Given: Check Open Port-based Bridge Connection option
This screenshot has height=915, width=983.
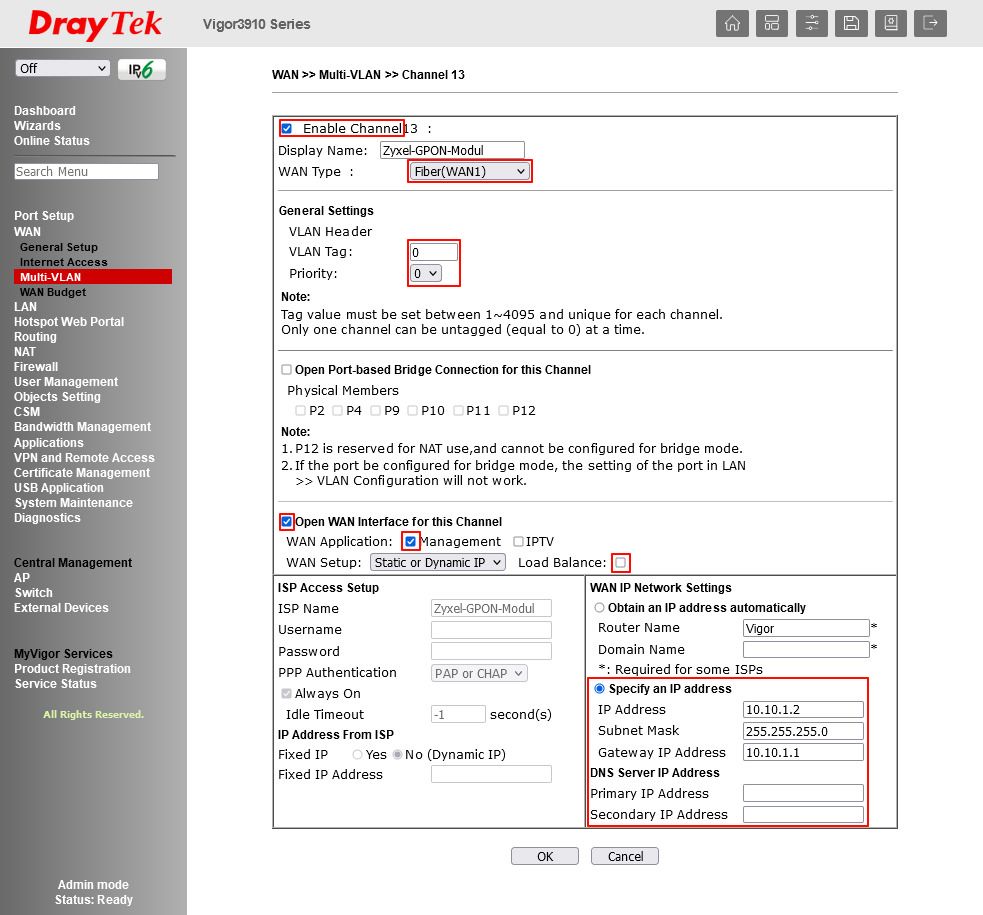Looking at the screenshot, I should [x=286, y=370].
